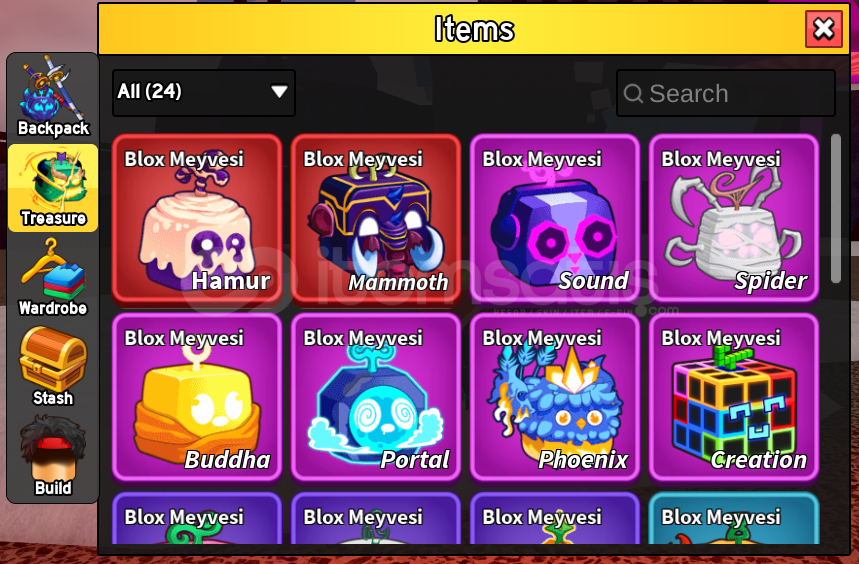Select the Hamur fruit item
This screenshot has width=859, height=564.
tap(197, 218)
